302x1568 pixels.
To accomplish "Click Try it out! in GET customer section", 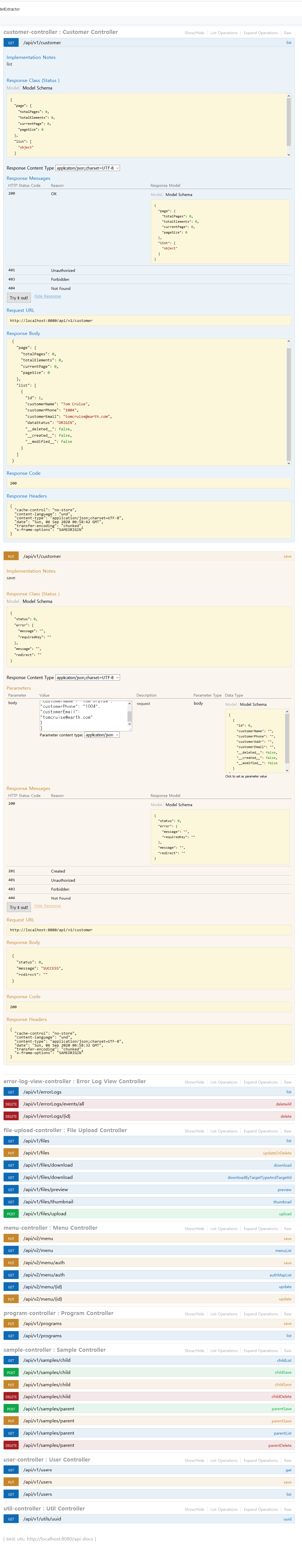I will (x=18, y=298).
